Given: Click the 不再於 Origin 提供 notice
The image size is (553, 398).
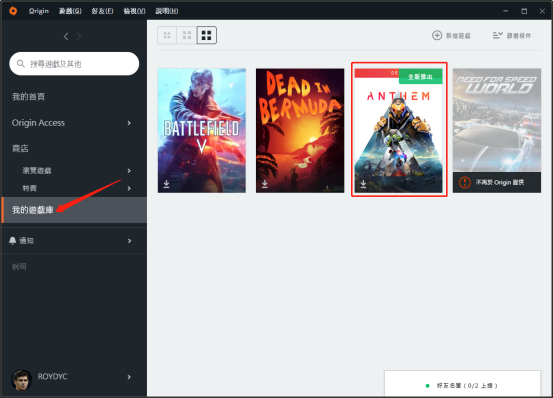Looking at the screenshot, I should 500,183.
